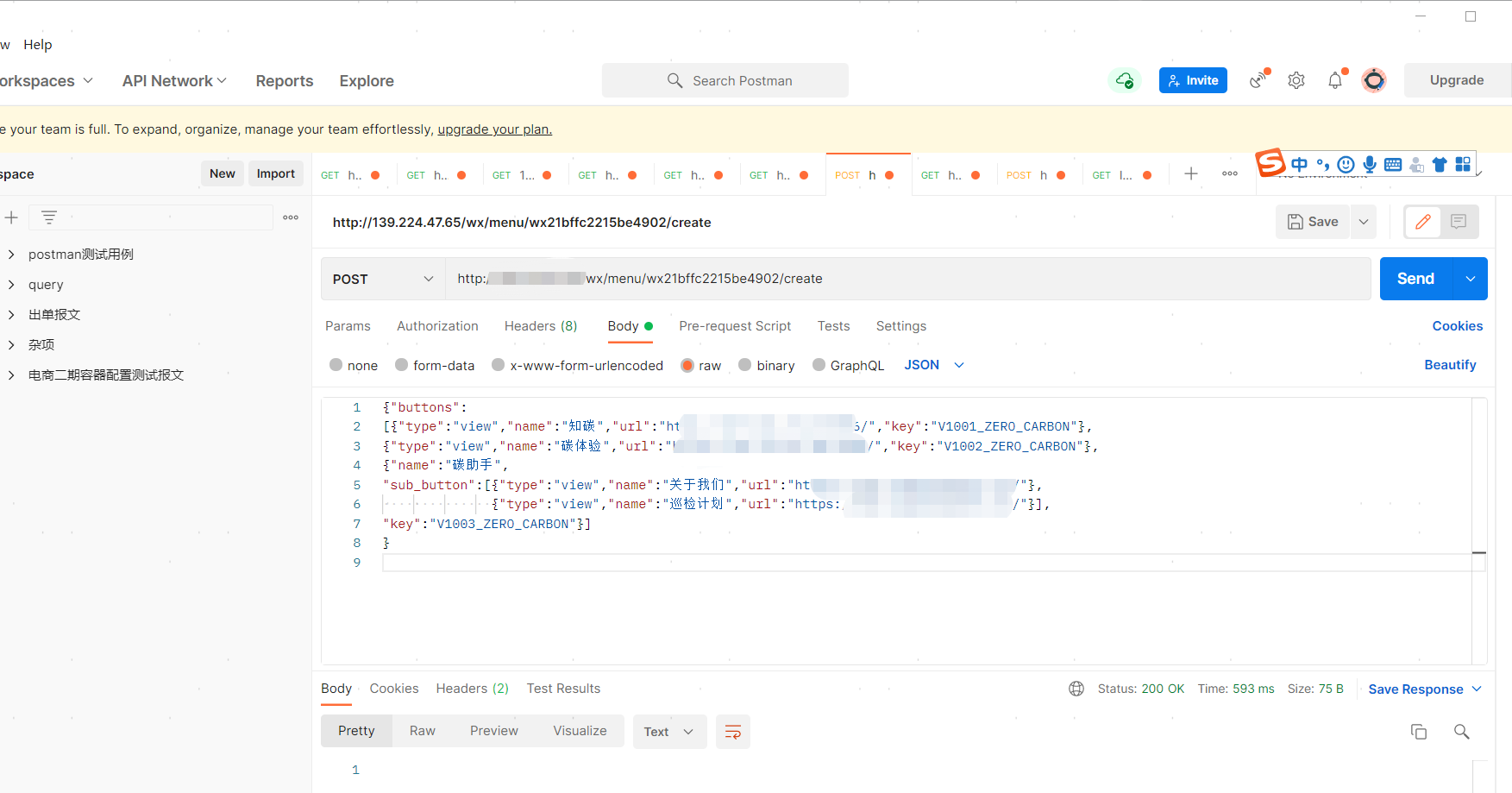Click the Invite button
This screenshot has height=793, width=1512.
[x=1193, y=80]
